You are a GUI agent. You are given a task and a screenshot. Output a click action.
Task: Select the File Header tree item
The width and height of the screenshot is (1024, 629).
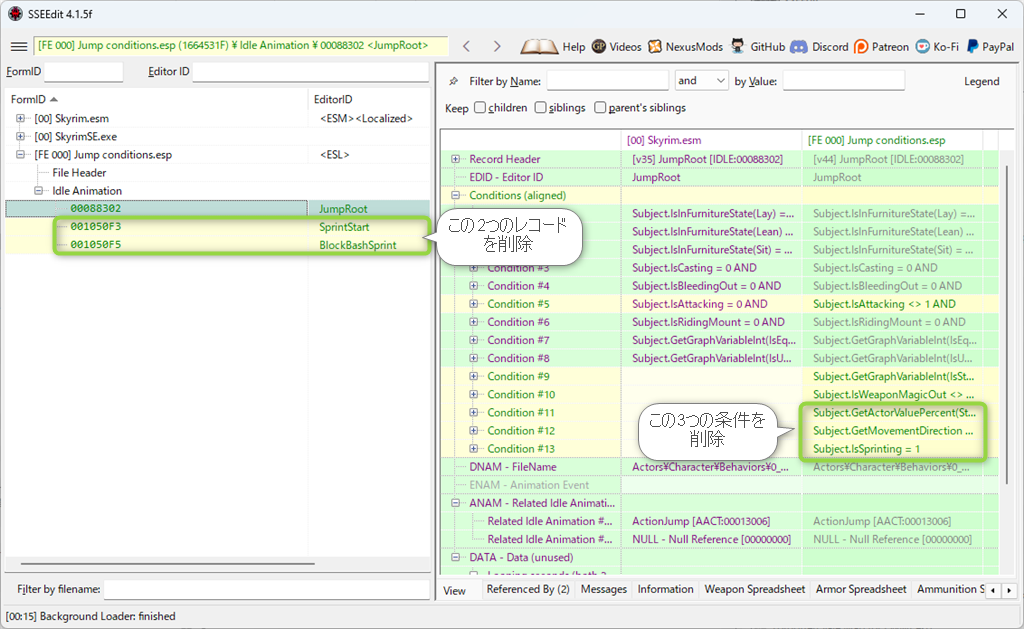[79, 172]
